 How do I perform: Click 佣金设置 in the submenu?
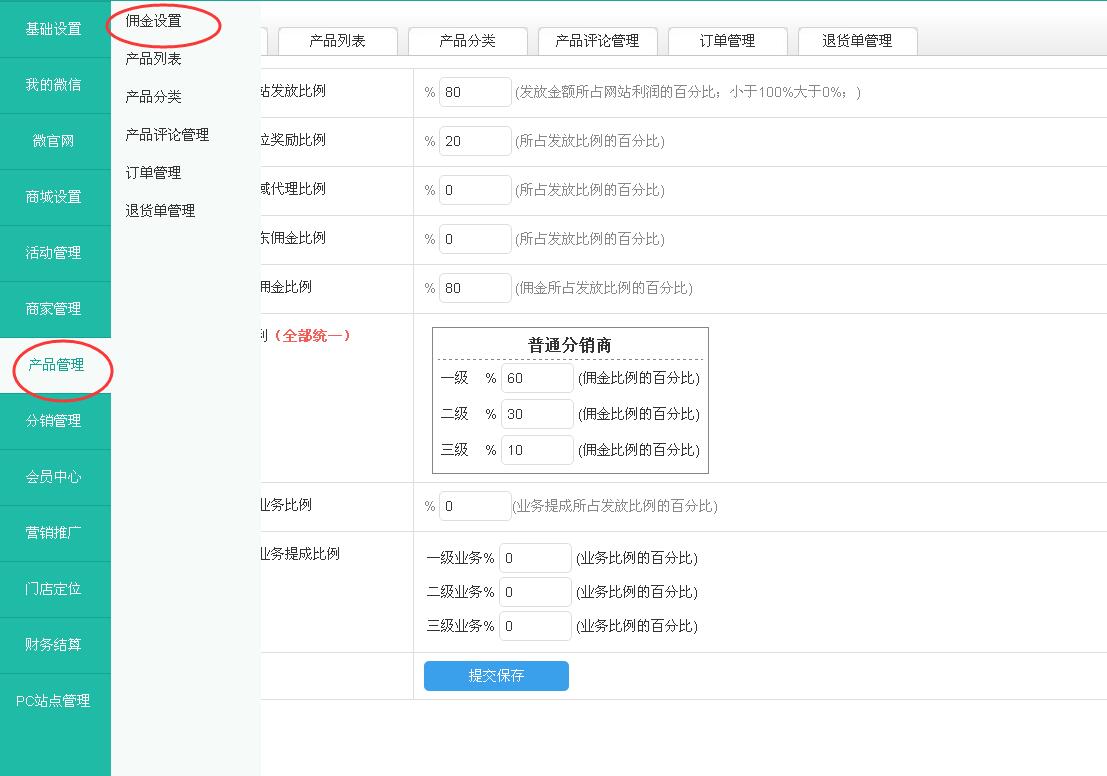(154, 21)
